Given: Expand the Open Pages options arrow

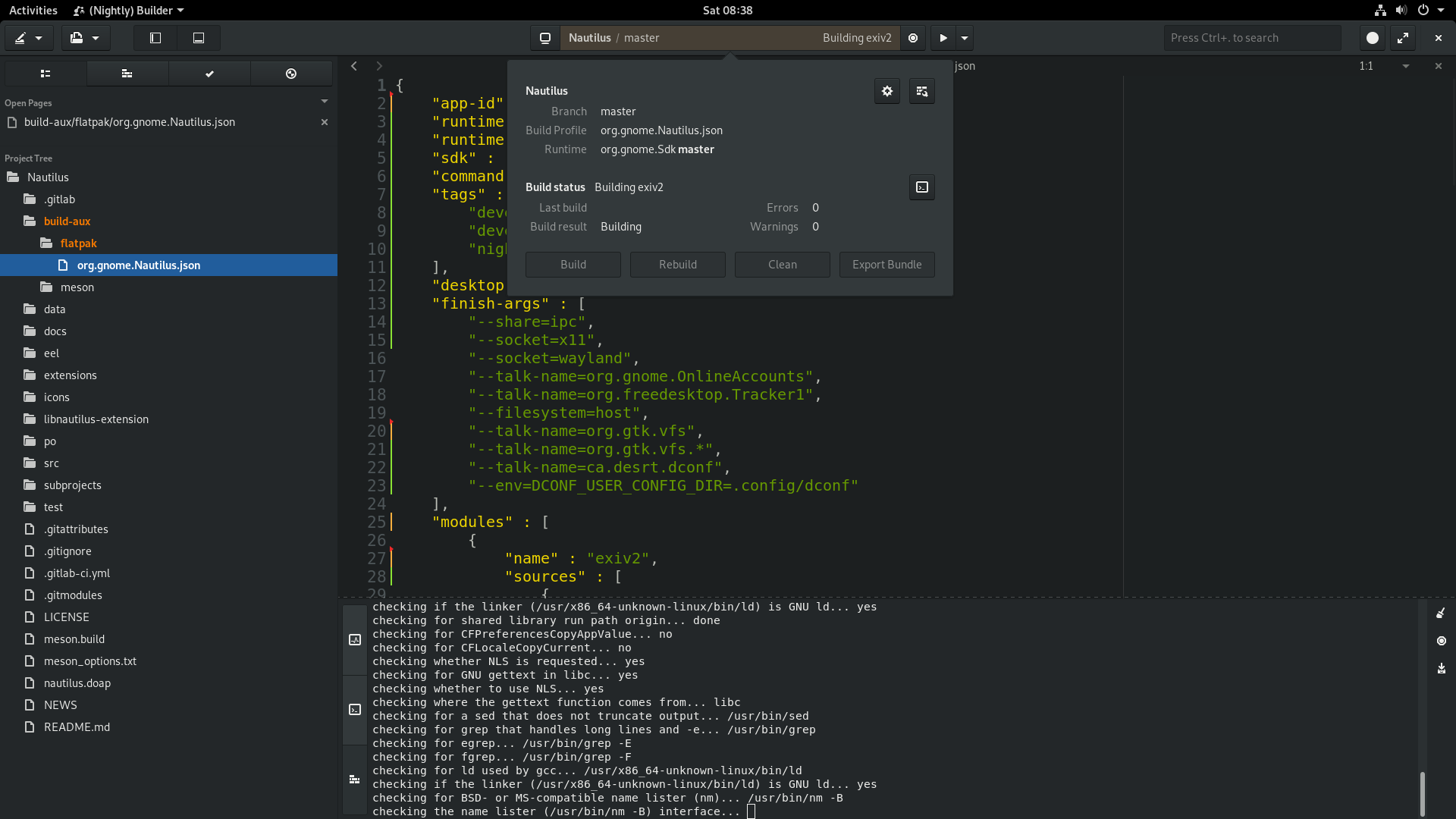Looking at the screenshot, I should (325, 102).
